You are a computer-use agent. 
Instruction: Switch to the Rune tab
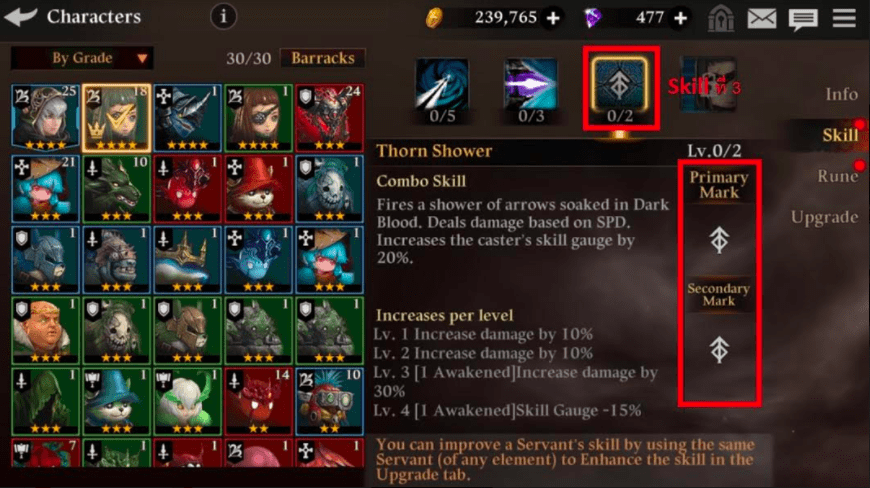pyautogui.click(x=837, y=176)
